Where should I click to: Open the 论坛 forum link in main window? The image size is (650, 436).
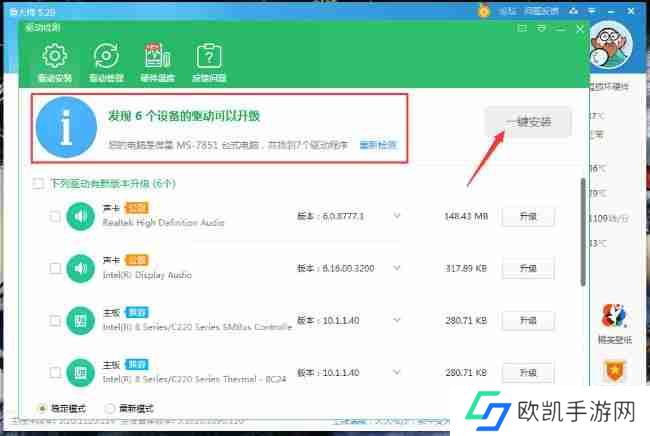[507, 12]
